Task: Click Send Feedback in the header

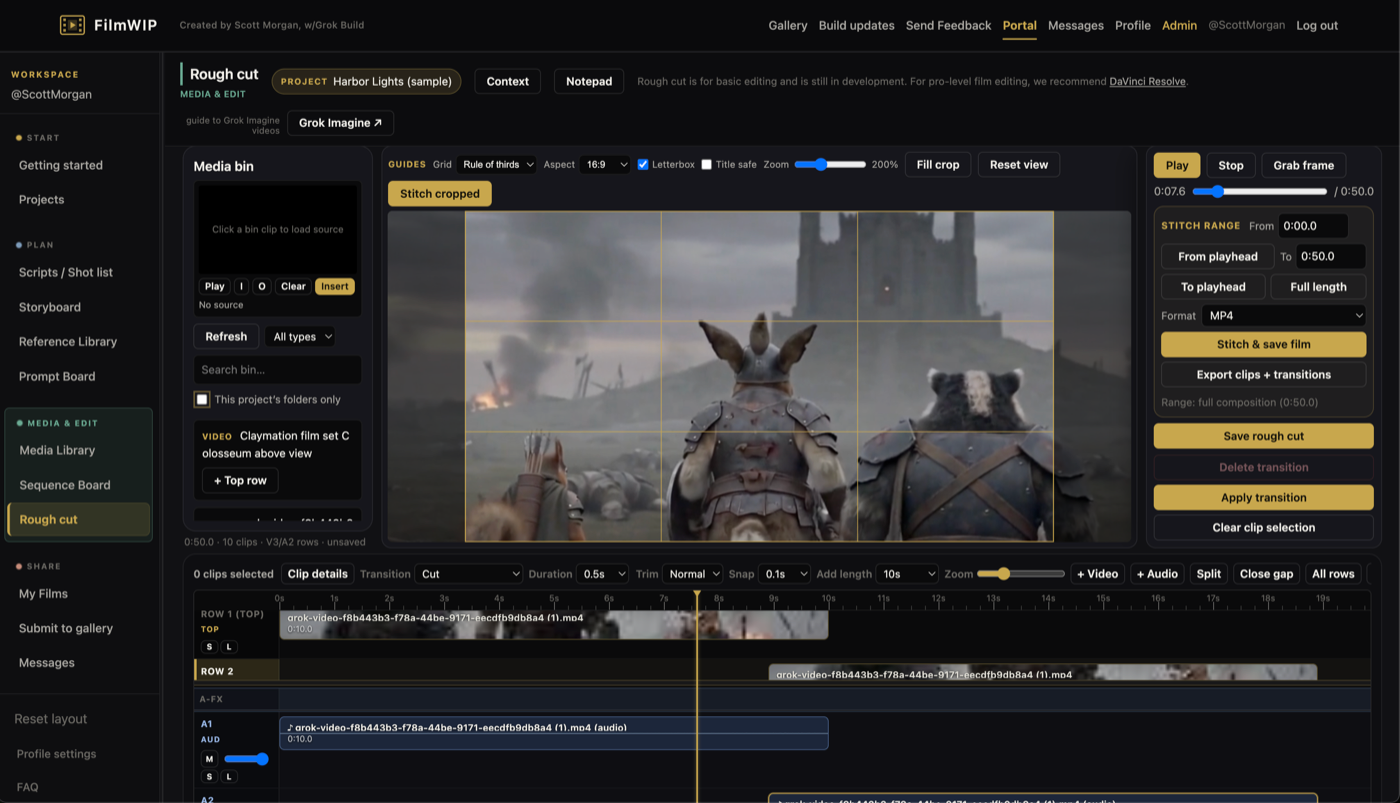Action: 949,25
